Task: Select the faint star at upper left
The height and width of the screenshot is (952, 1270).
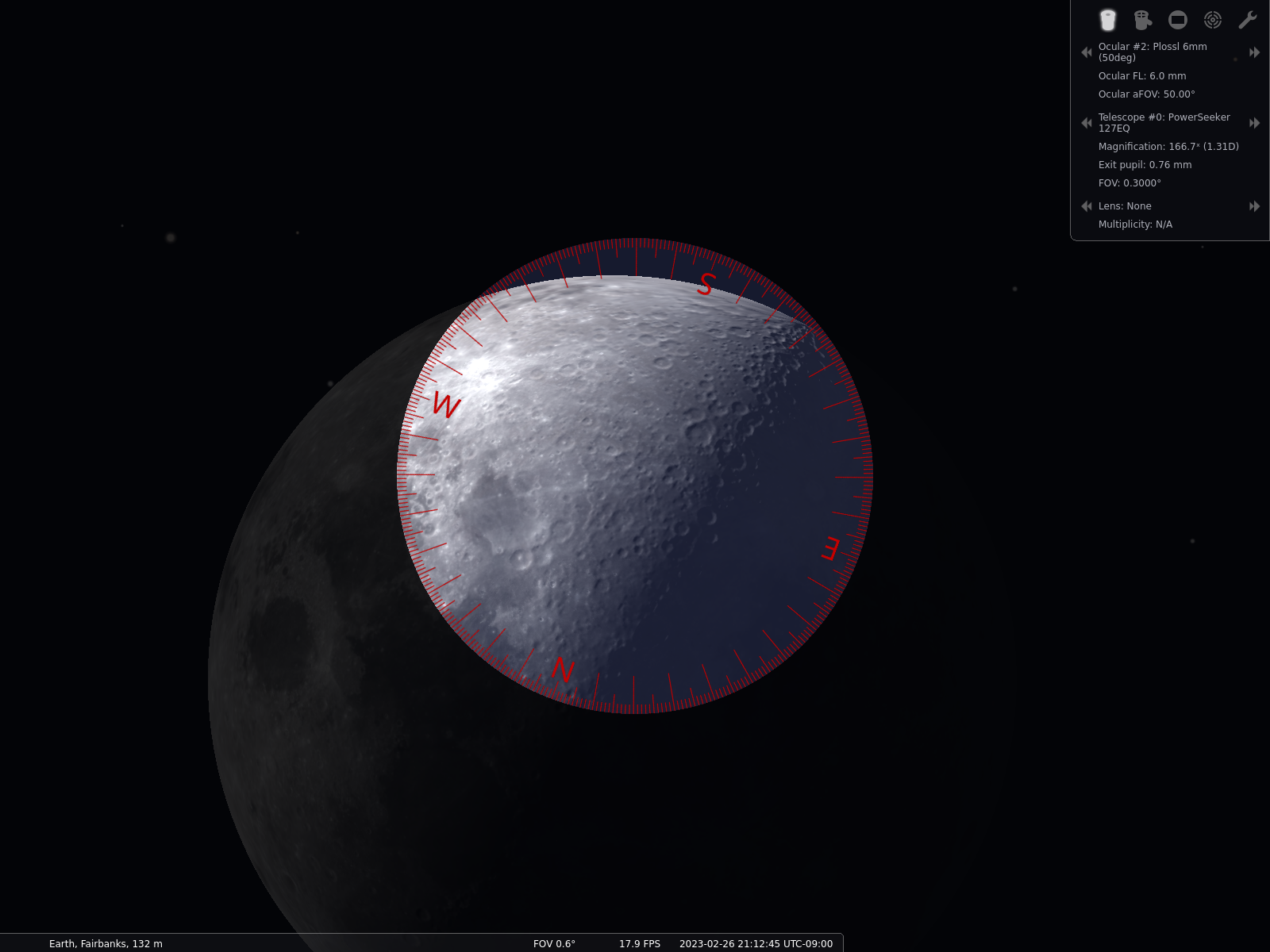Action: point(171,237)
